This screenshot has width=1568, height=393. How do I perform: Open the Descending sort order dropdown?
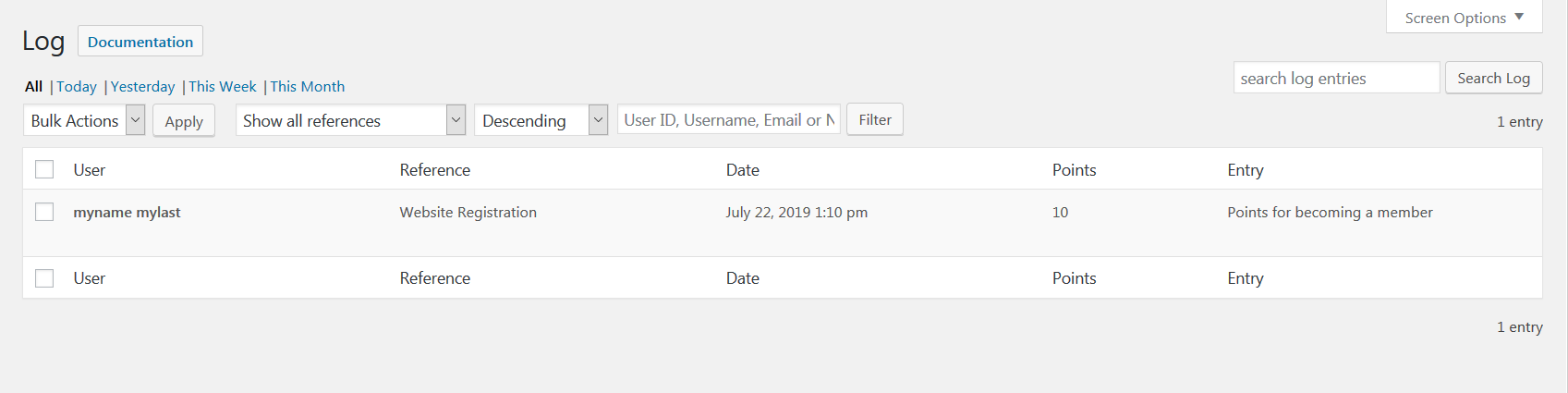coord(541,120)
